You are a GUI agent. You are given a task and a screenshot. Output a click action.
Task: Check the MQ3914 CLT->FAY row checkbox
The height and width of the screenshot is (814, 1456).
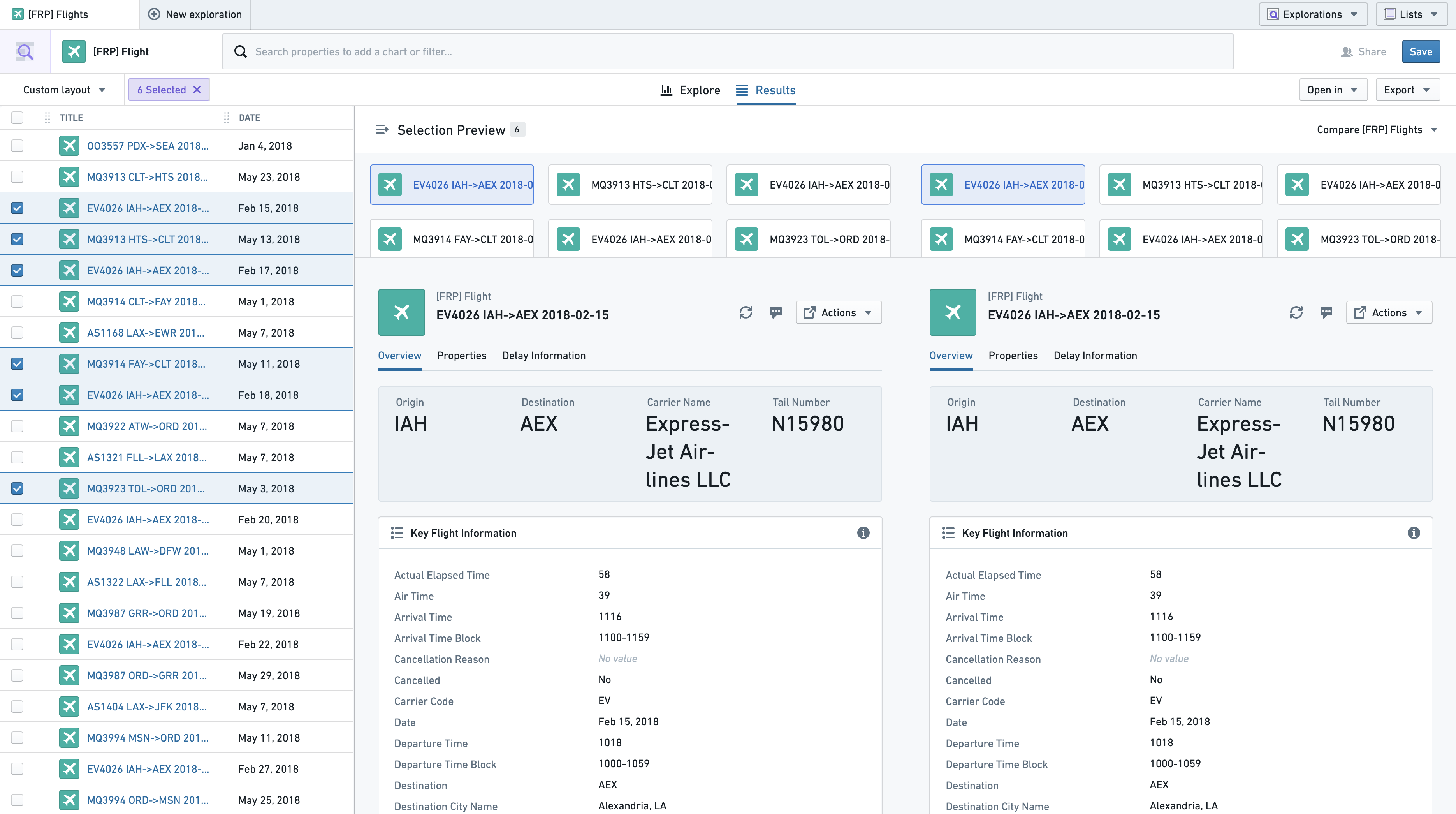17,301
